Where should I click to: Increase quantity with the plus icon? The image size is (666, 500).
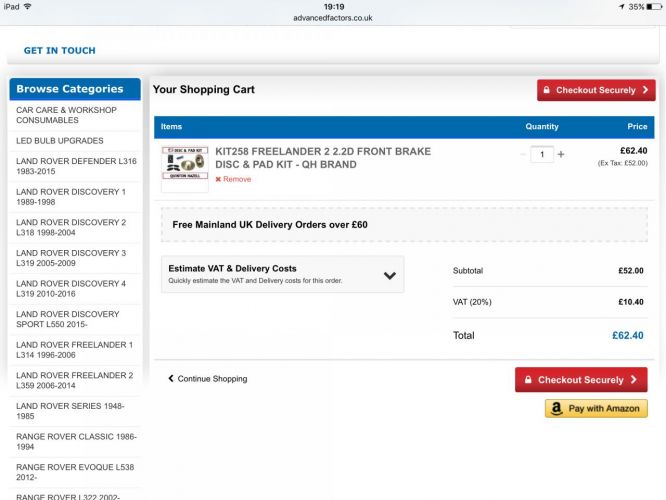click(x=561, y=154)
